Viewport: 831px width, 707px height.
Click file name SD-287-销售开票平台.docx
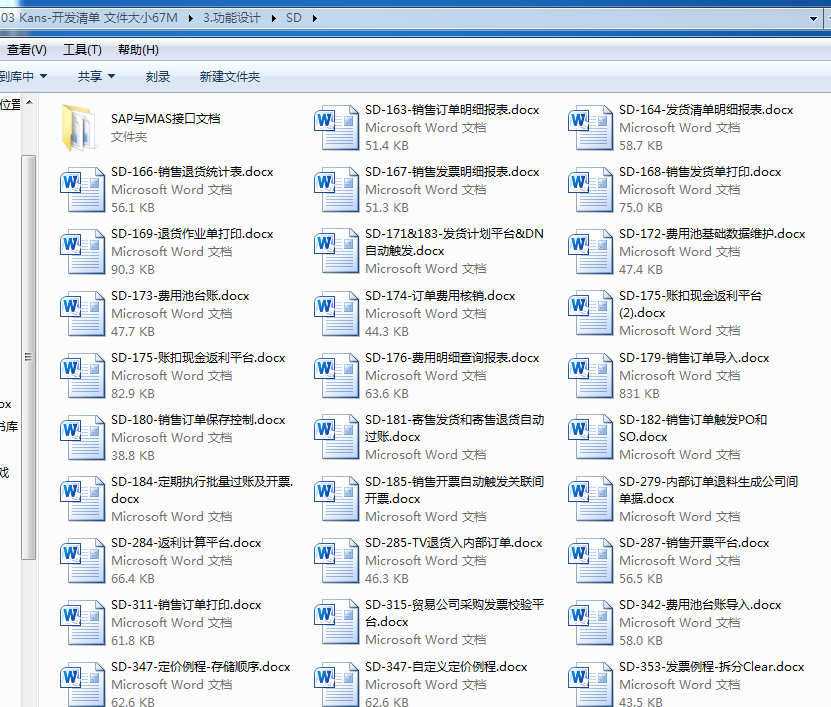click(694, 543)
